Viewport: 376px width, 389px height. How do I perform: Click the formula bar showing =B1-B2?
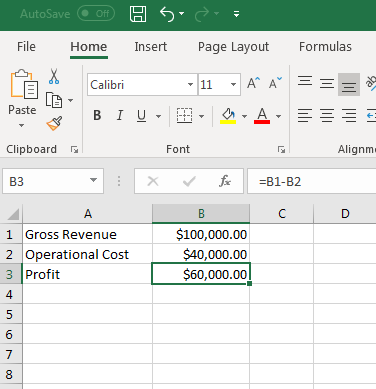coord(312,181)
